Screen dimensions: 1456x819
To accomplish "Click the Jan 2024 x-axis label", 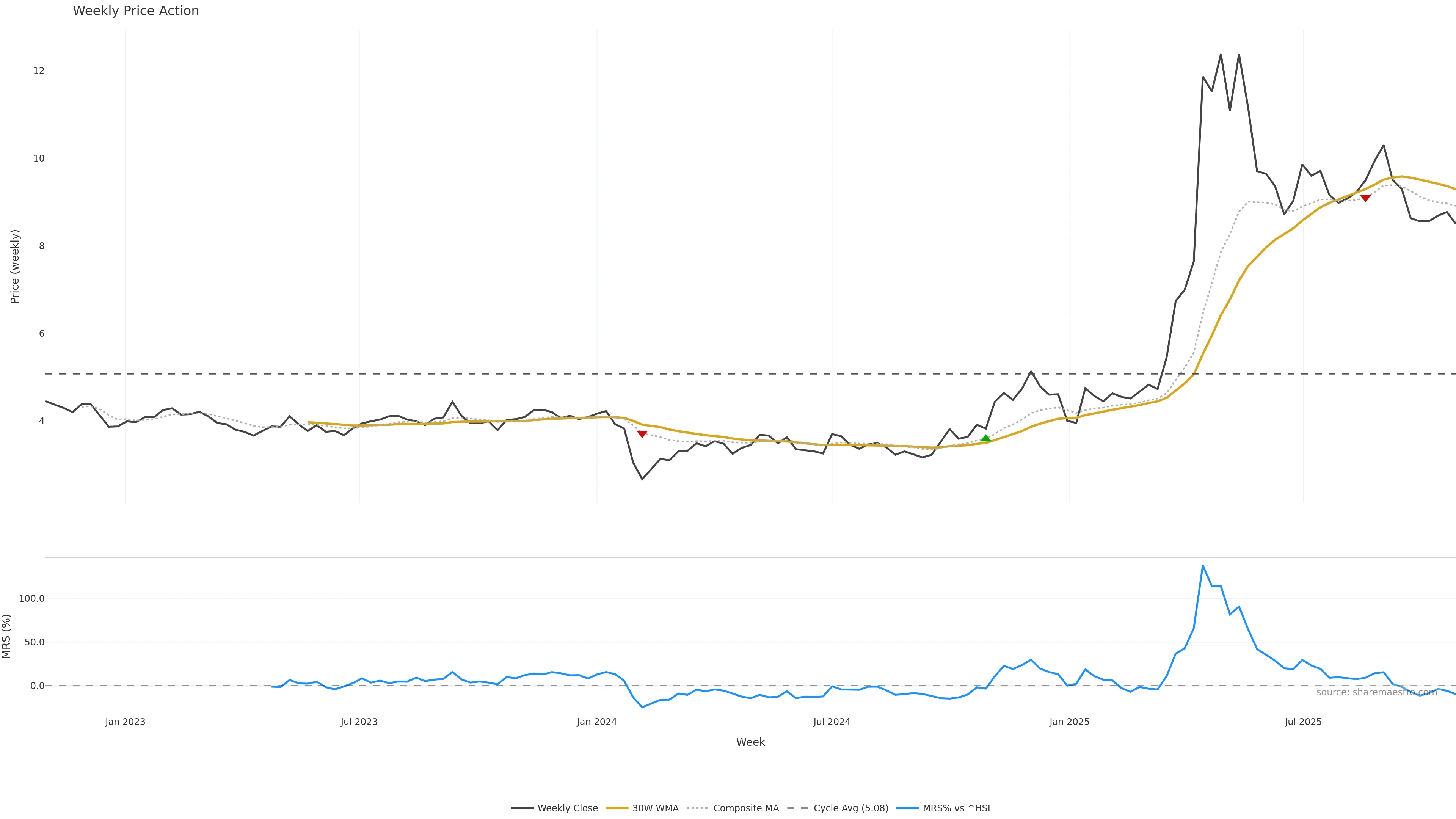I will [597, 722].
